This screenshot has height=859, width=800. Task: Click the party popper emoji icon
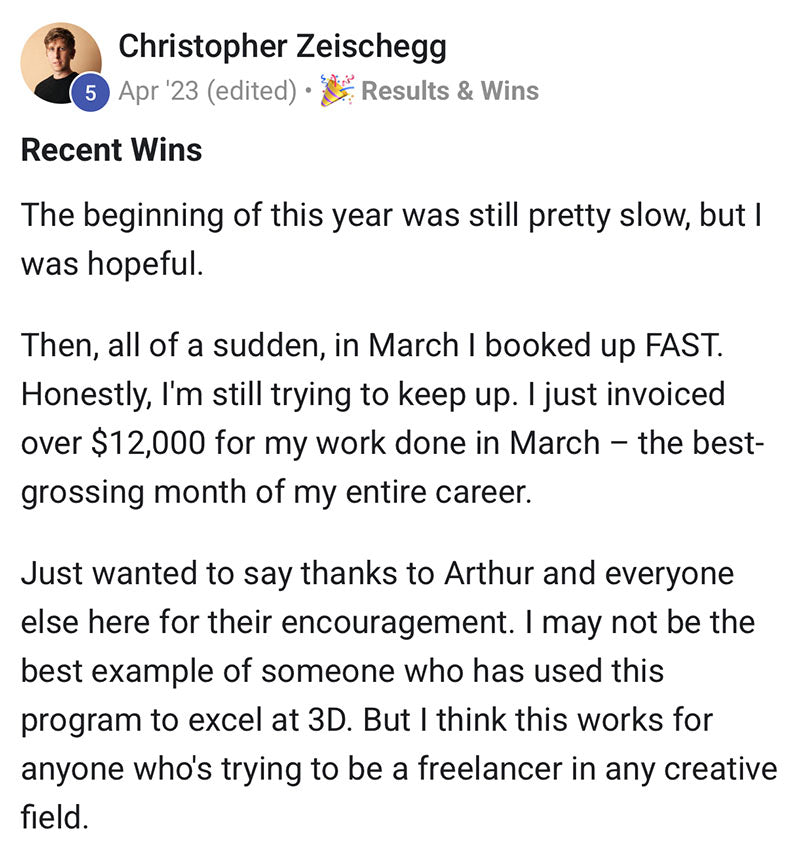(x=337, y=90)
